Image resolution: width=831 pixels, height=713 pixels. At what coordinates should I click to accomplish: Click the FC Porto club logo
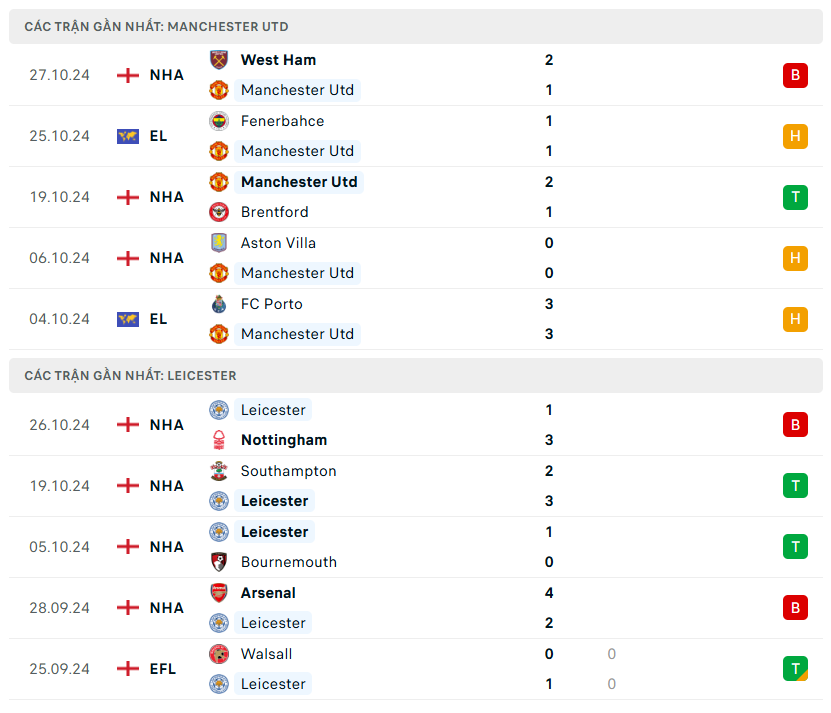click(x=219, y=304)
